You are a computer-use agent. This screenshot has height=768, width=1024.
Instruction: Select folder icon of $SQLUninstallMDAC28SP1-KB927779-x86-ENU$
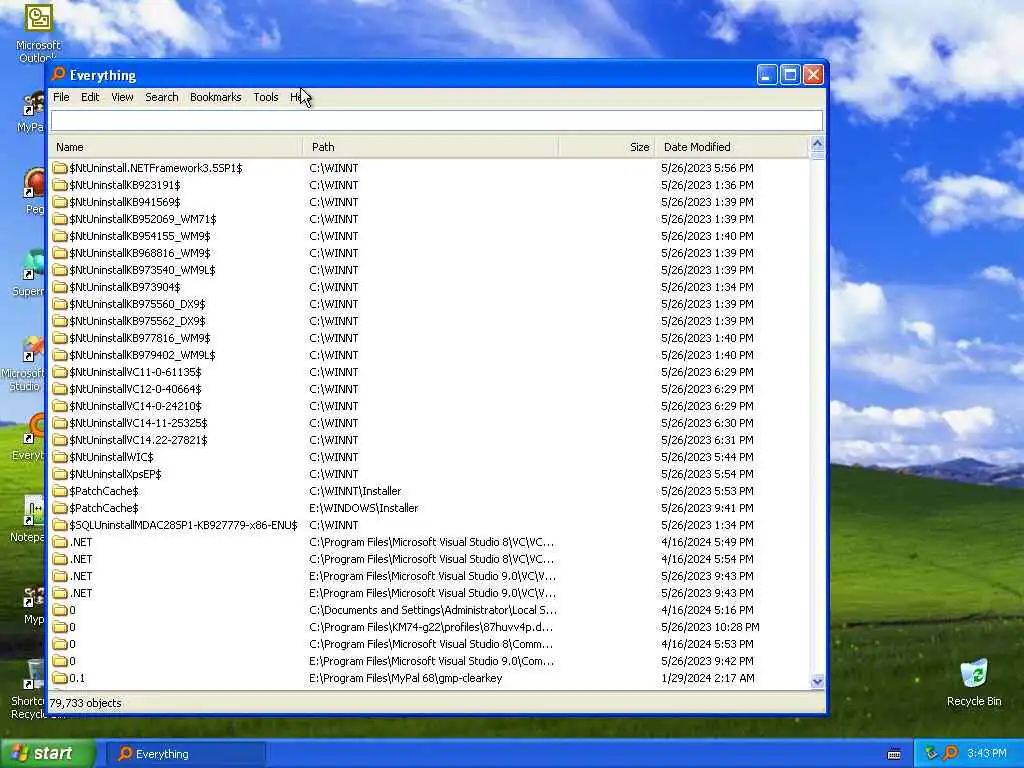[60, 524]
